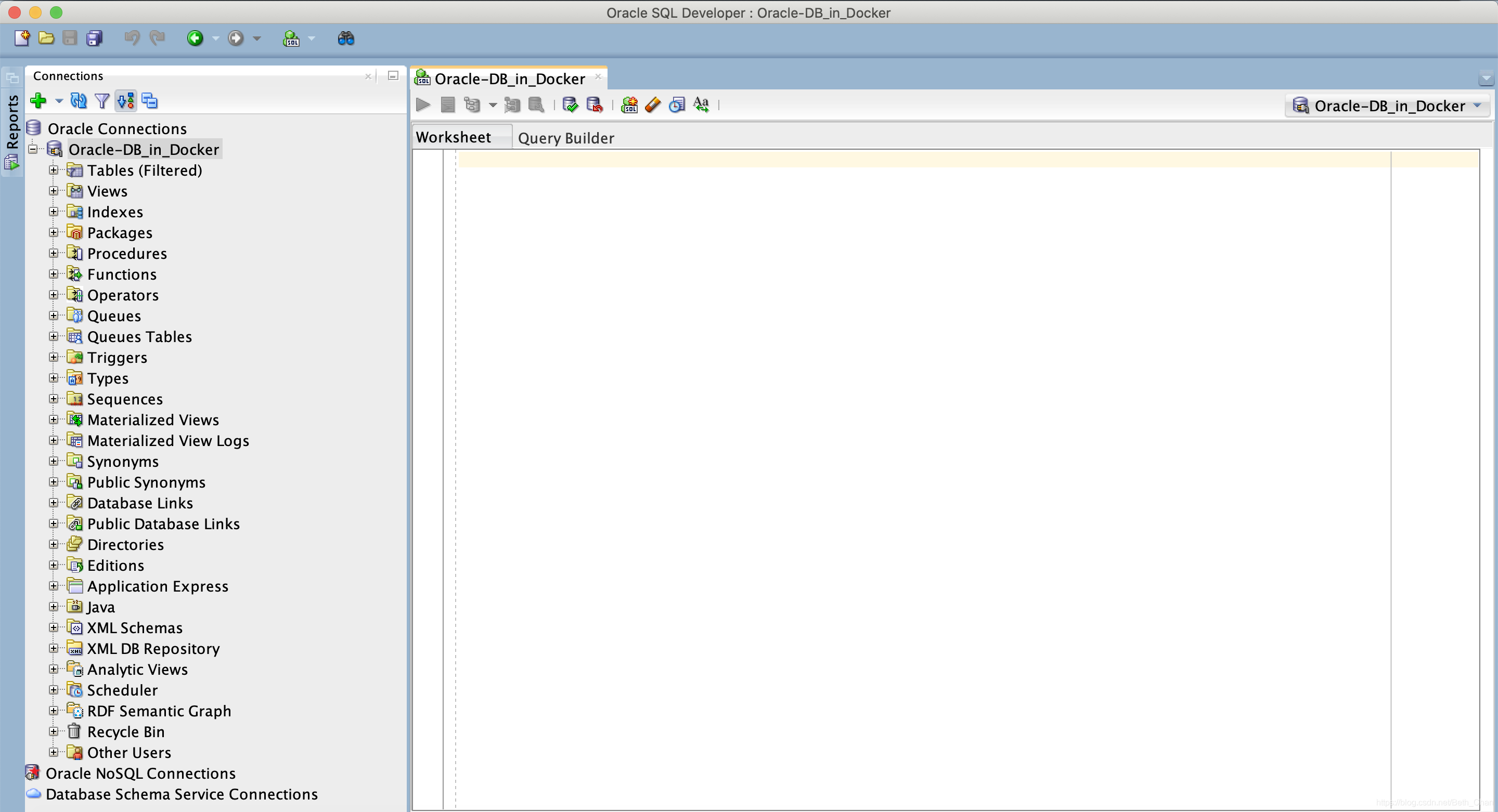Screen dimensions: 1498x812
Task: Select the Worksheet tab
Action: (x=454, y=137)
